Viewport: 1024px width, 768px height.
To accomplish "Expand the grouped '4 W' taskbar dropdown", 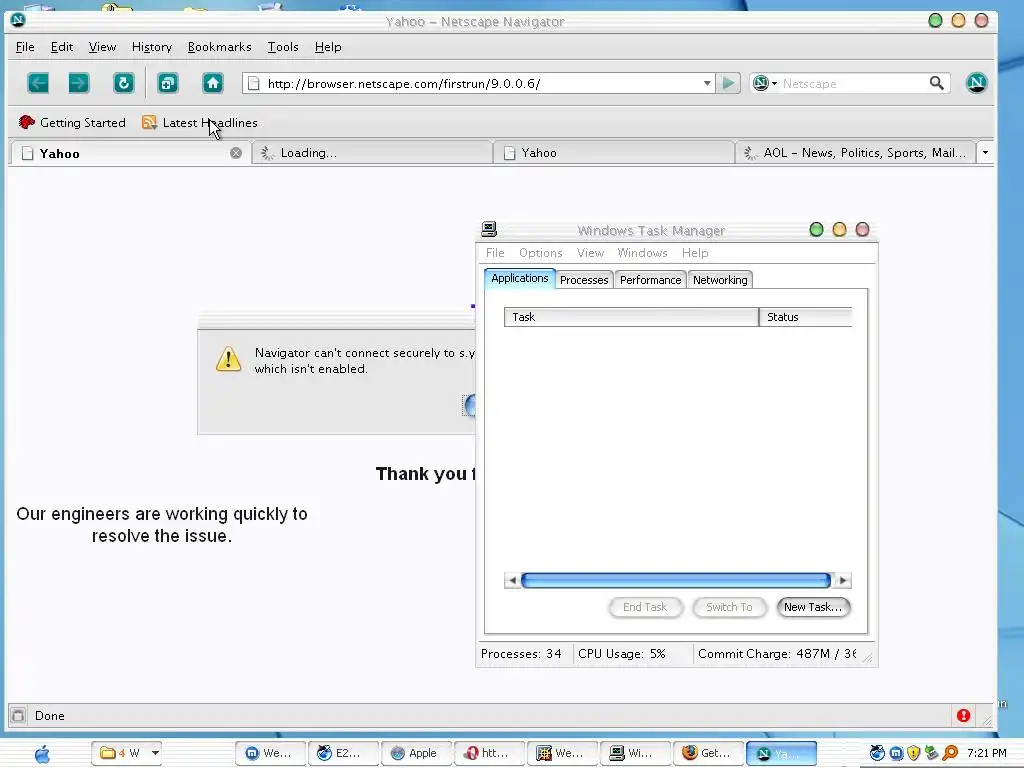I will (x=155, y=753).
